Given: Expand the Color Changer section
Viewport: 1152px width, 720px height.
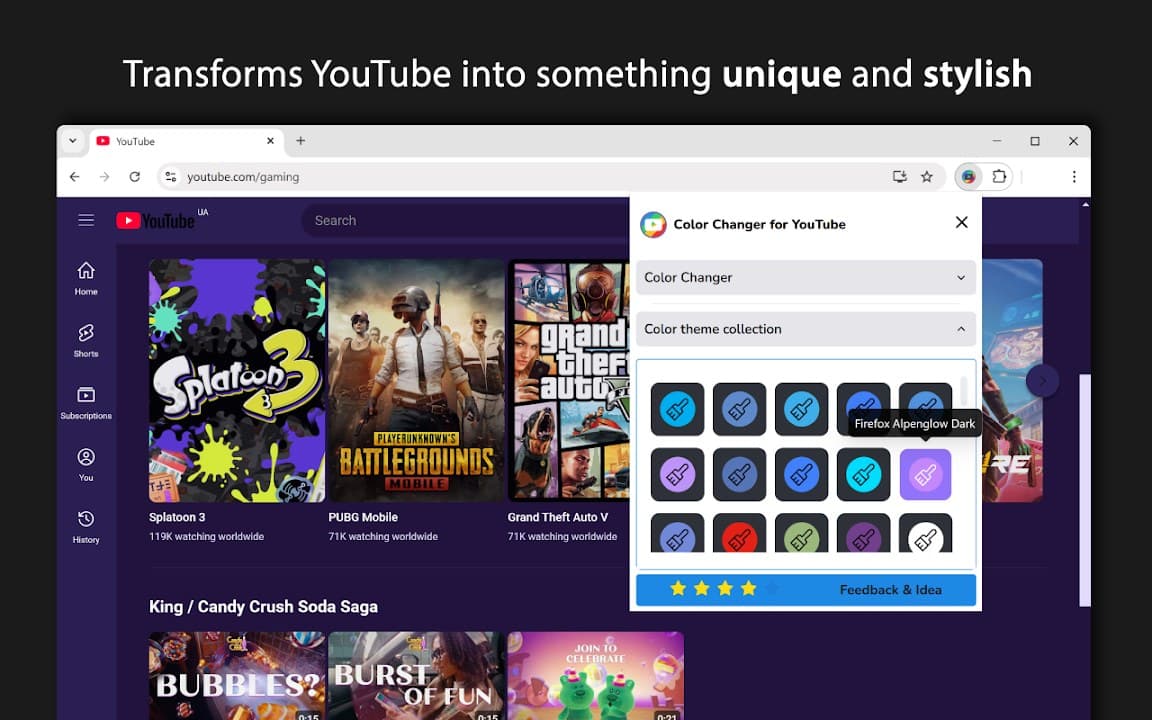Looking at the screenshot, I should (x=805, y=278).
